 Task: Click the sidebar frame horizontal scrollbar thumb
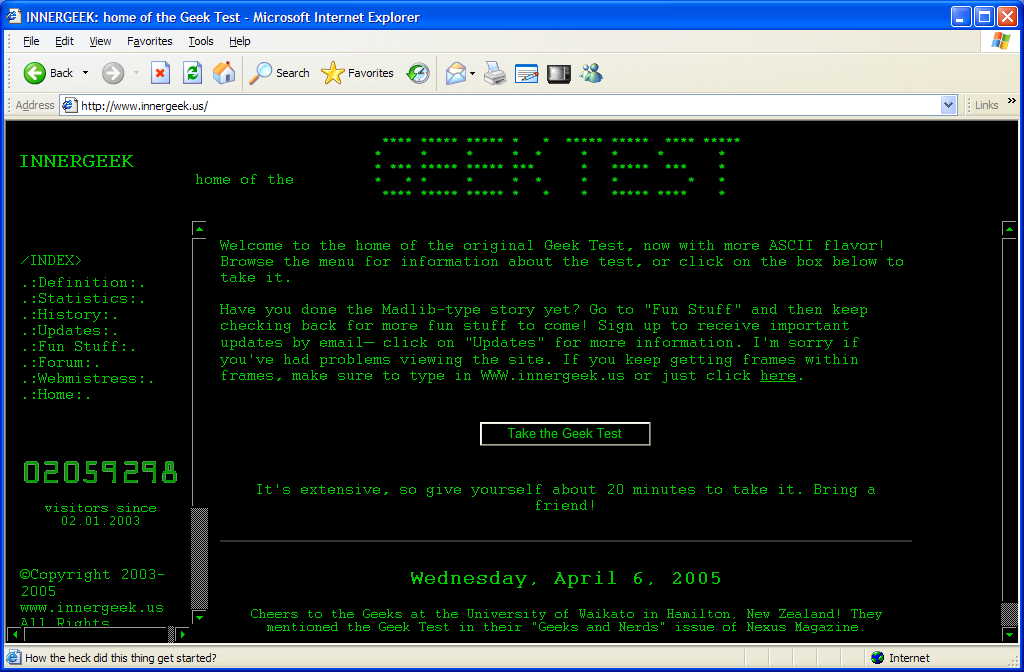click(x=171, y=634)
